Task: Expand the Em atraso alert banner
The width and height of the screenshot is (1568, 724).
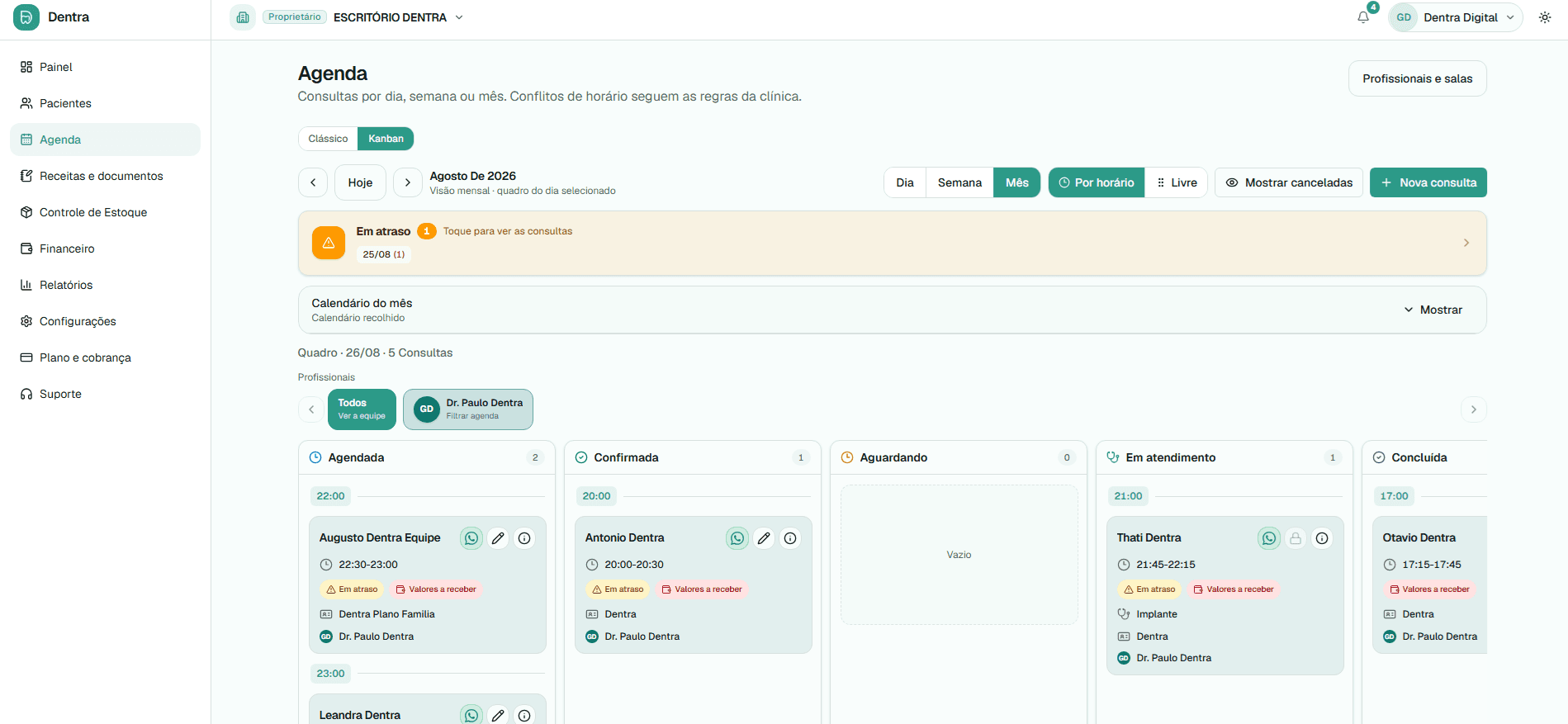Action: (892, 243)
